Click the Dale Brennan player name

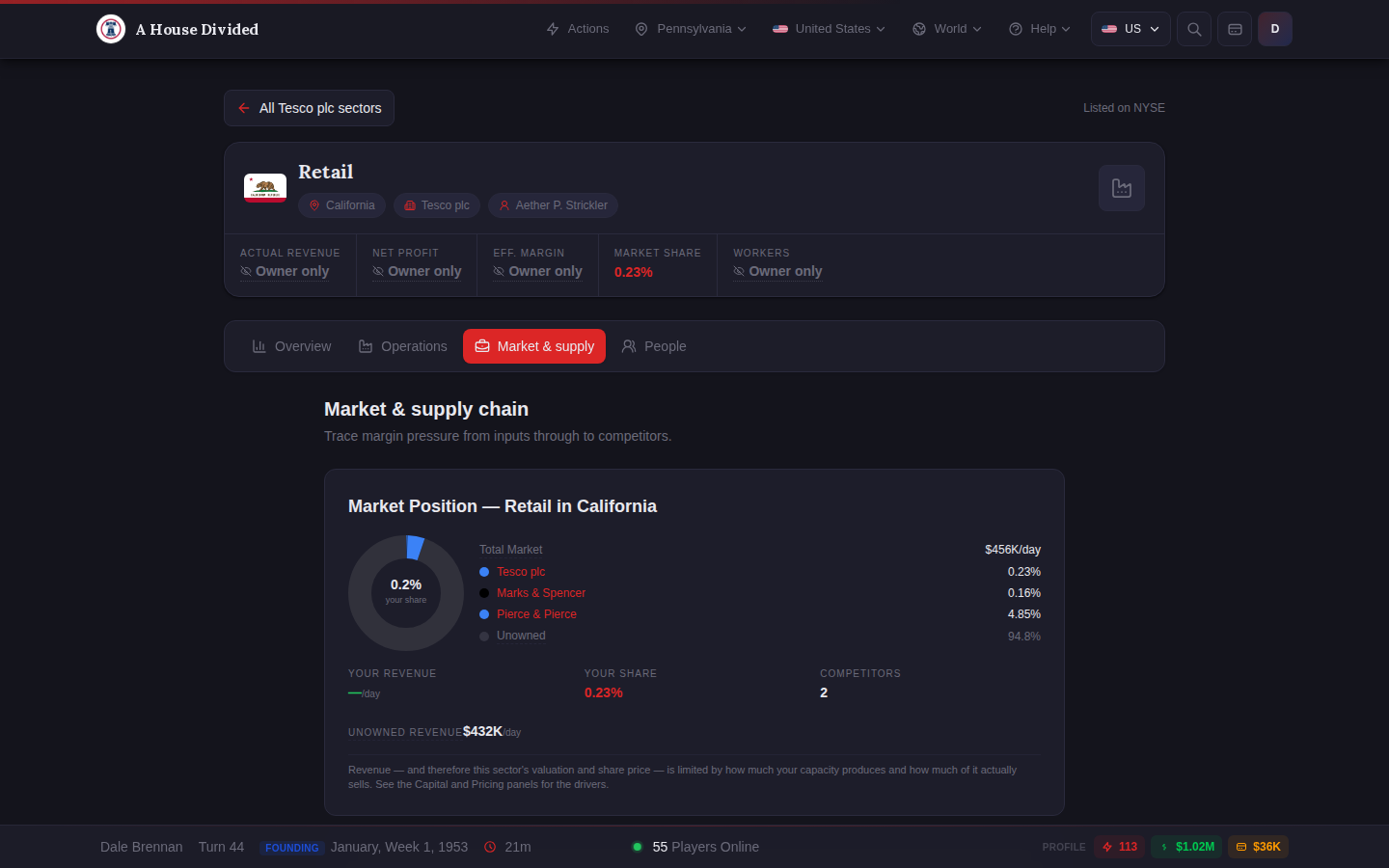[142, 847]
